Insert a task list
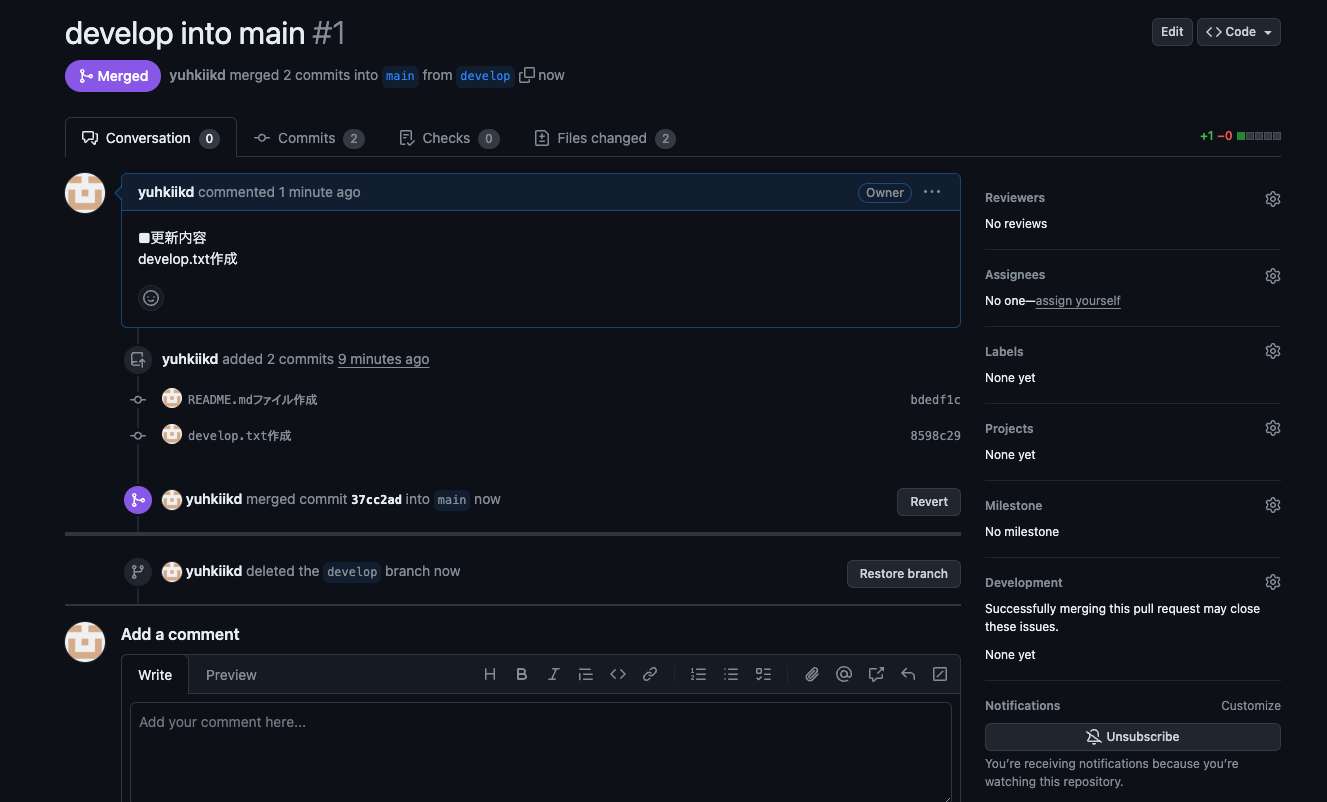The image size is (1327, 802). [x=763, y=675]
